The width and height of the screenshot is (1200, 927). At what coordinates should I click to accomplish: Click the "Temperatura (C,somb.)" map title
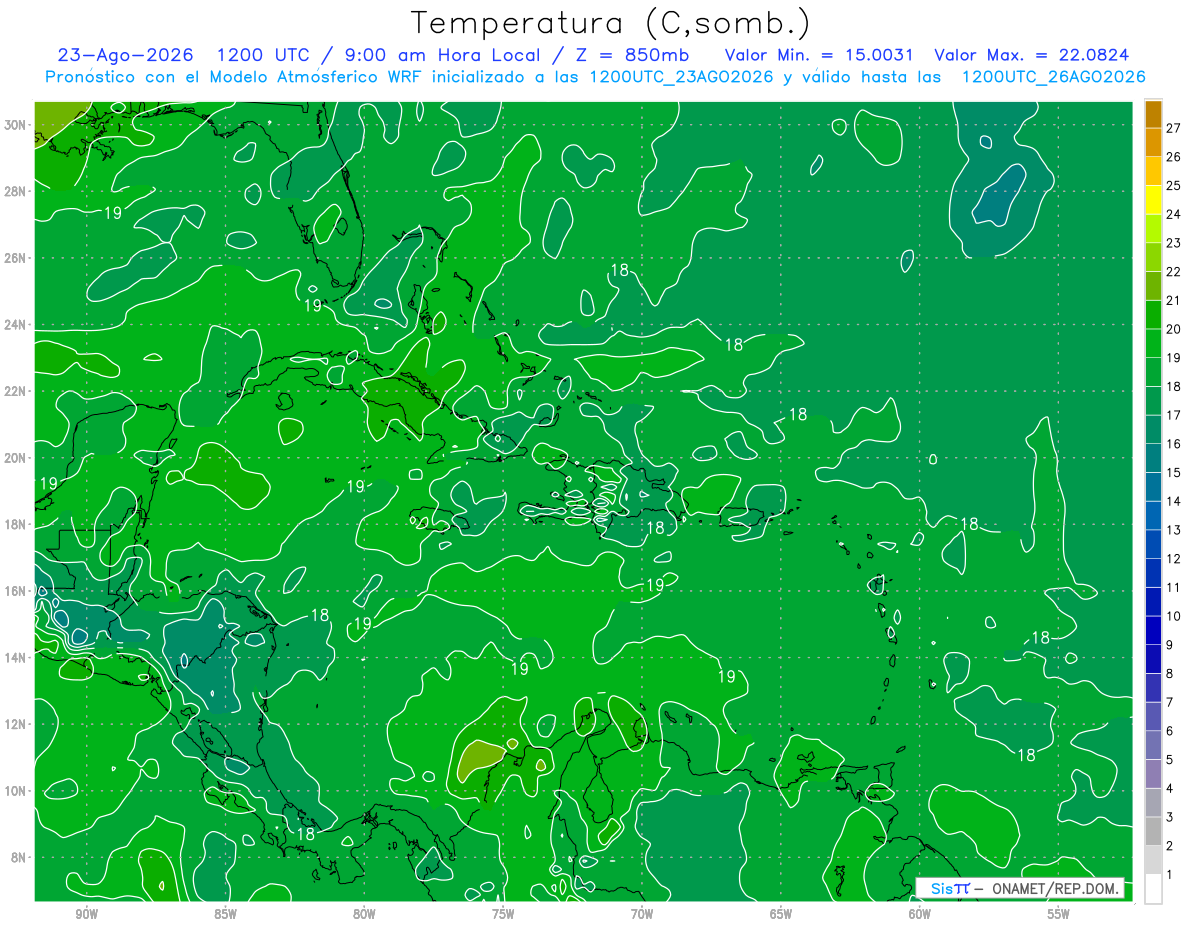(x=611, y=23)
